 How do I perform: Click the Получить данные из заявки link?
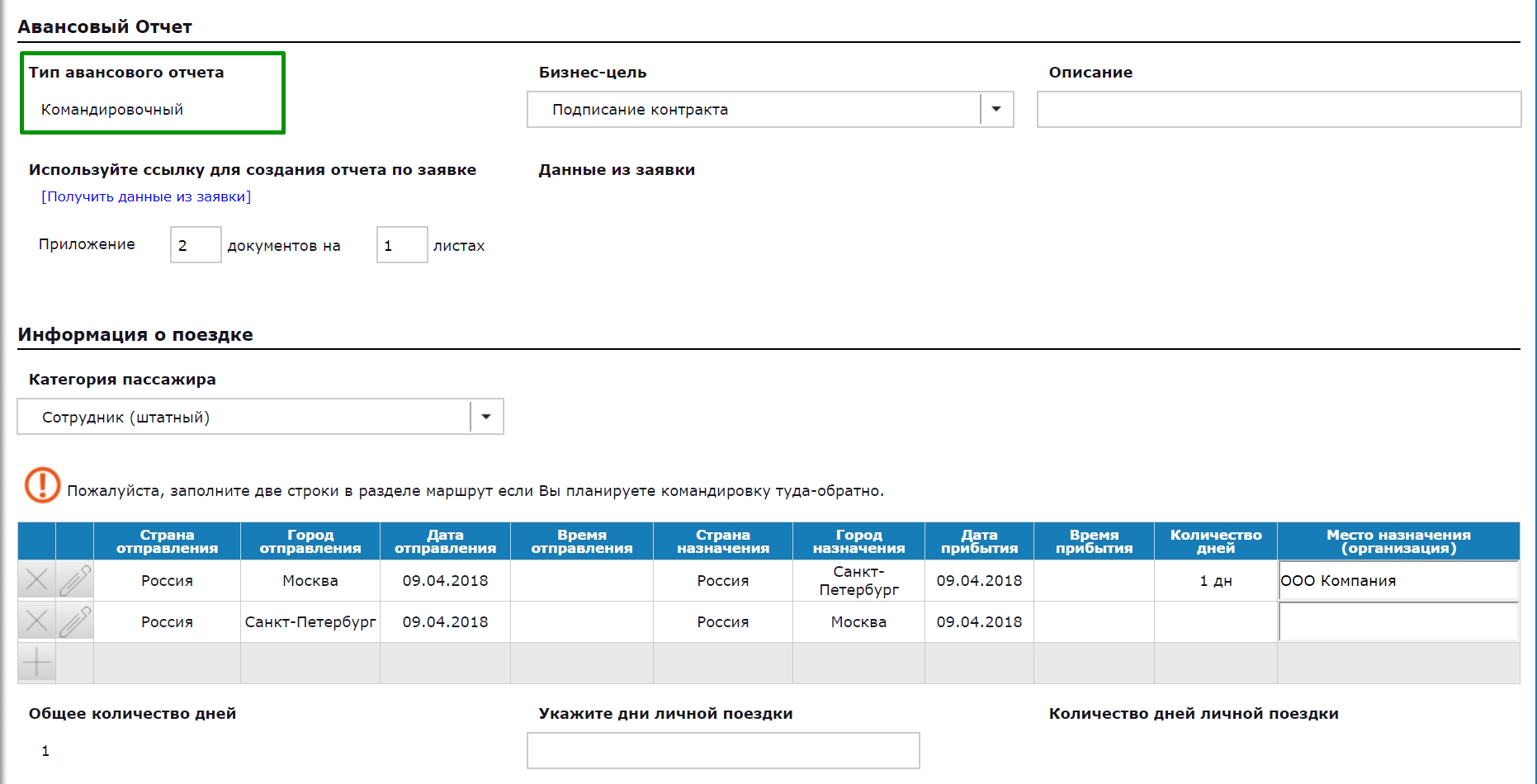[x=146, y=196]
